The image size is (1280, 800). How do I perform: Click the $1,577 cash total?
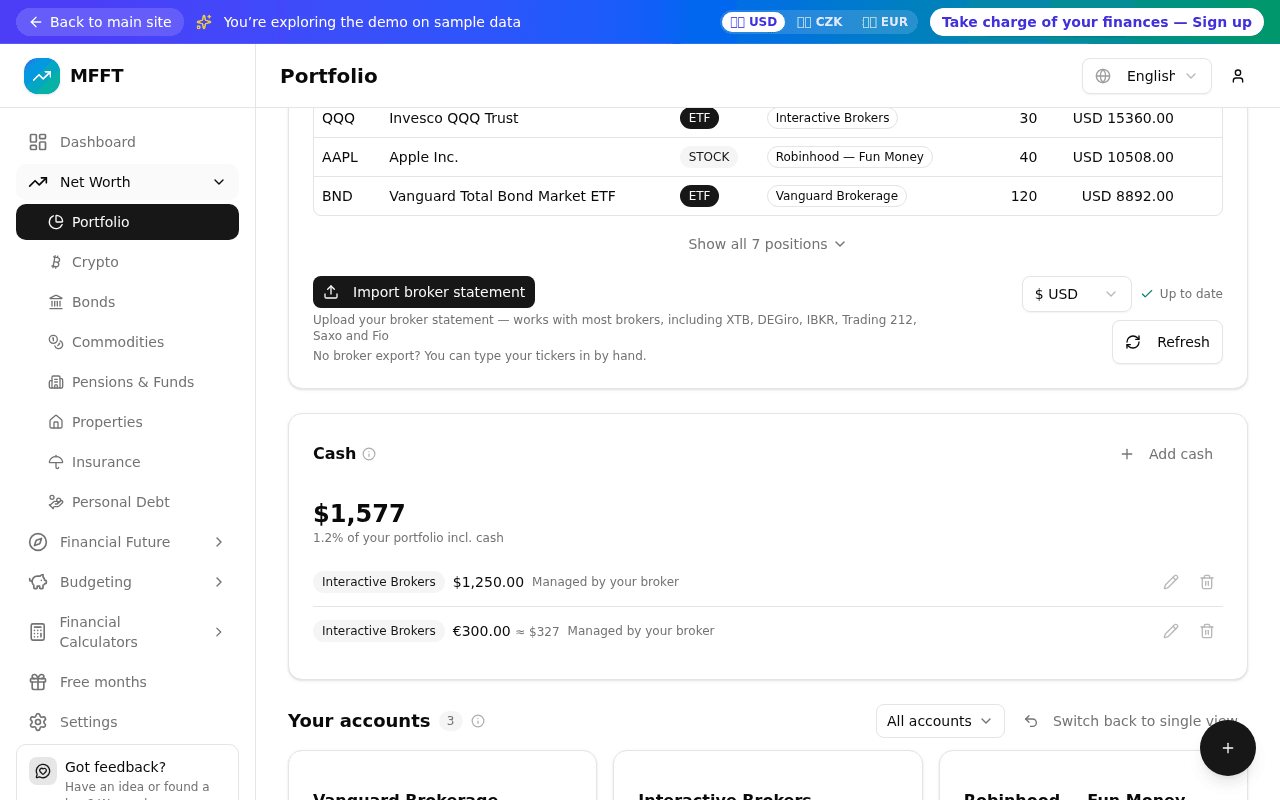[x=359, y=514]
